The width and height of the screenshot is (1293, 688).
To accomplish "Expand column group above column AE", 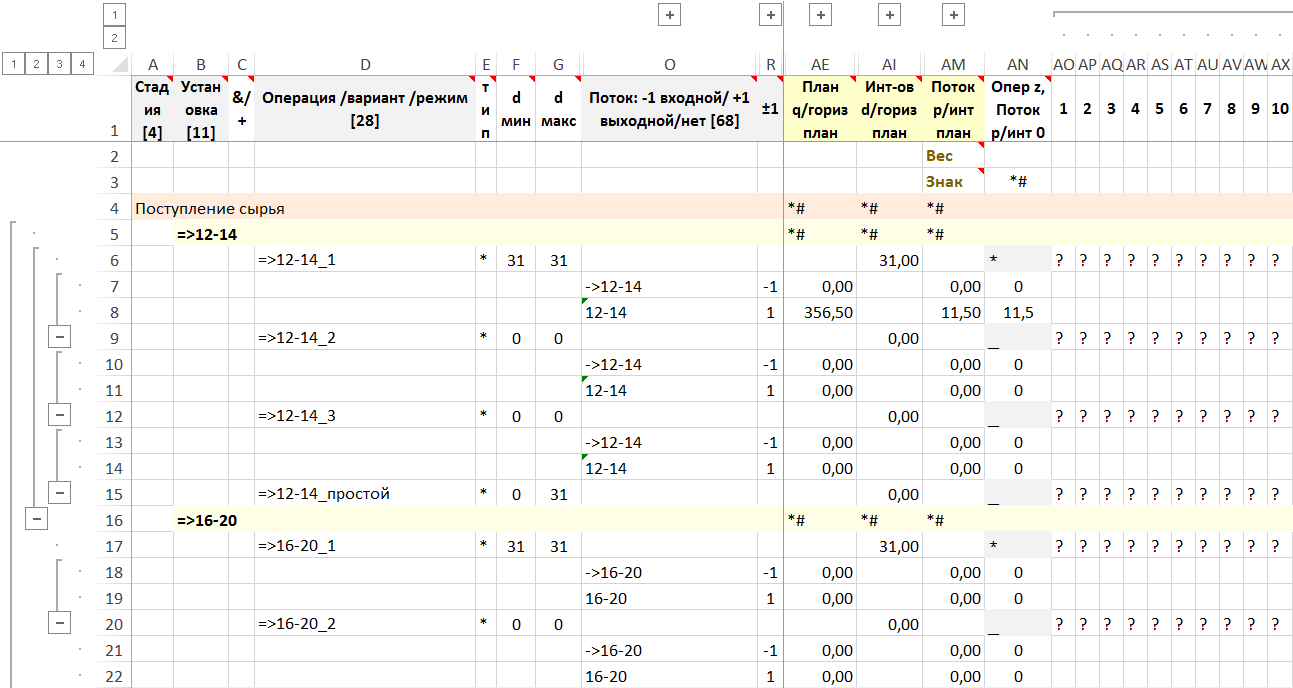I will click(820, 15).
